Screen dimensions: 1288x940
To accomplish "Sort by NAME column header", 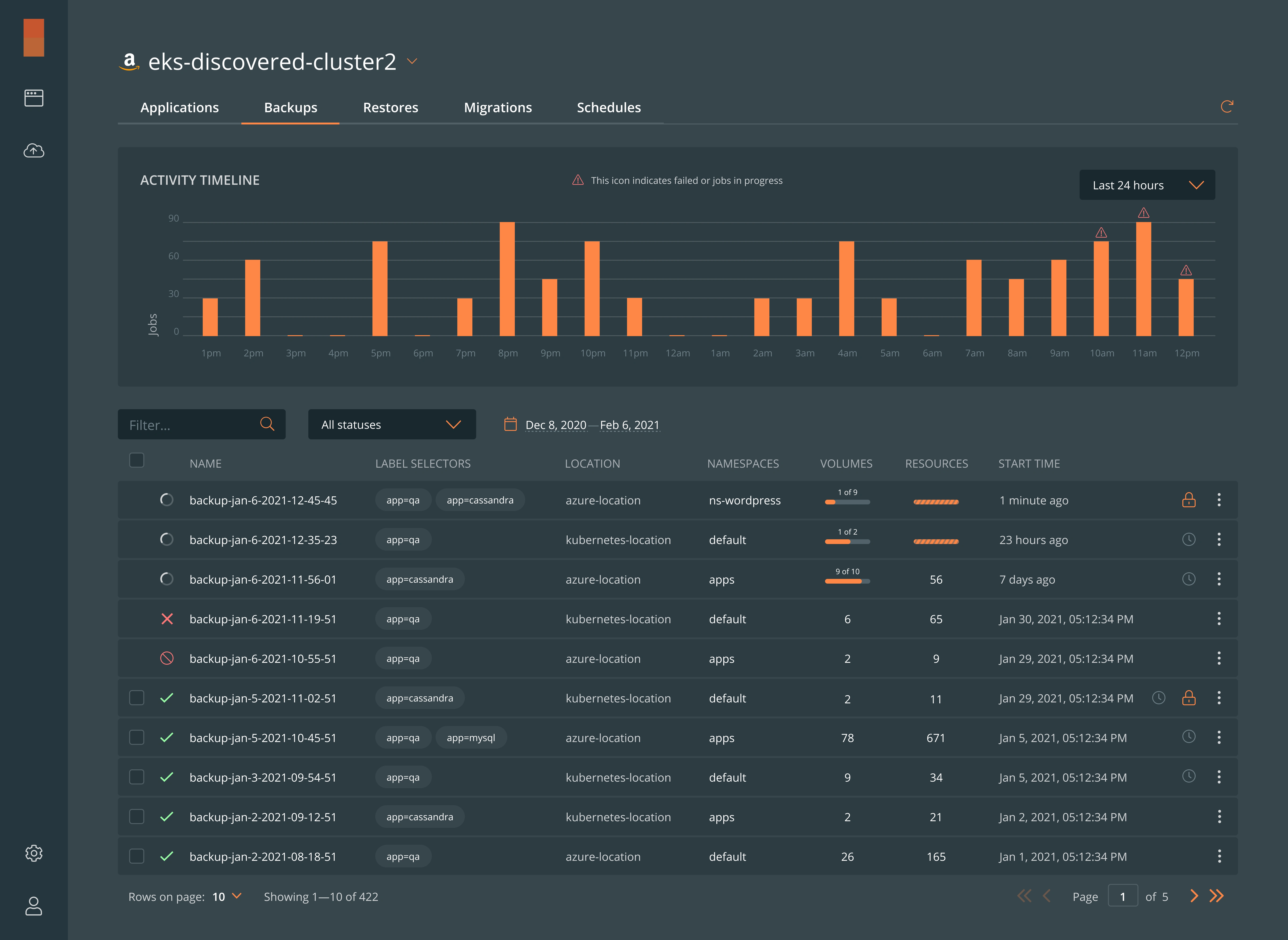I will coord(205,464).
